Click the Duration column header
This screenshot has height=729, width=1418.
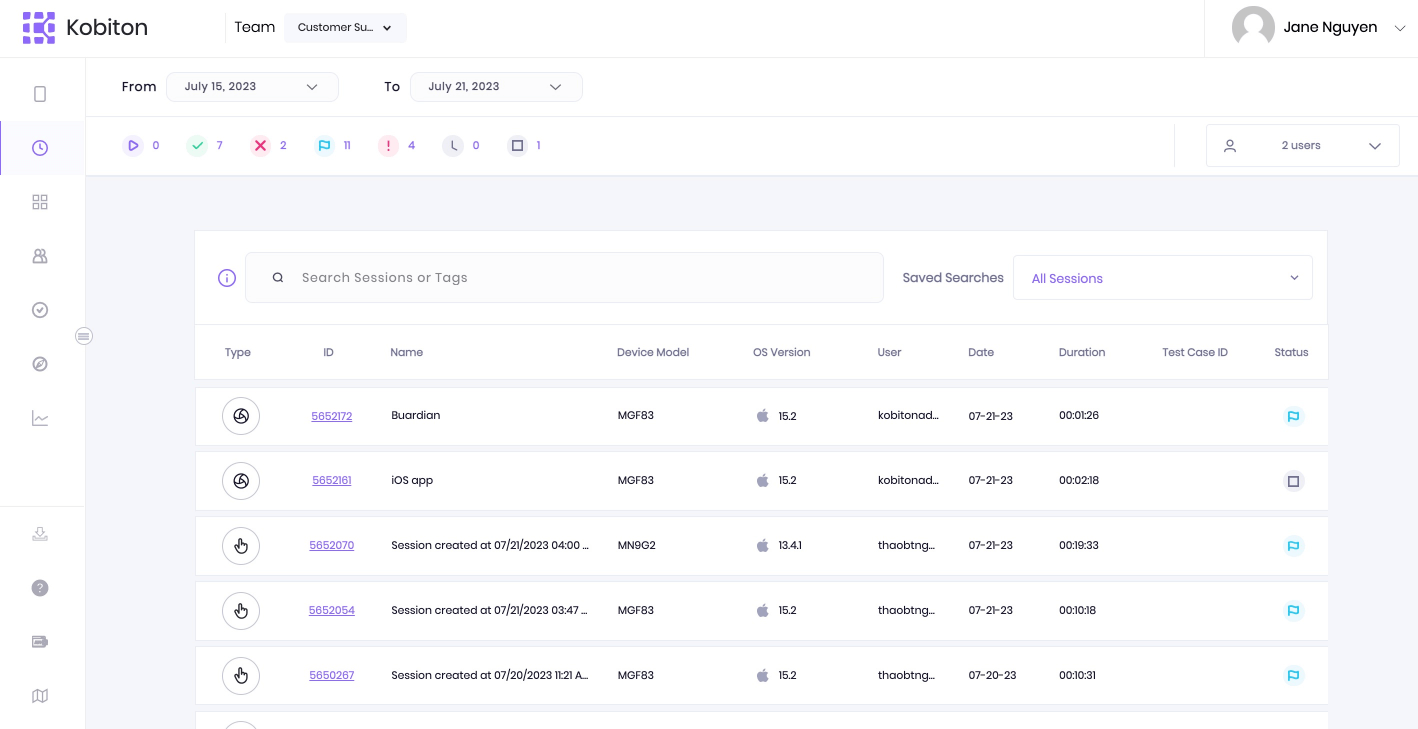1081,352
